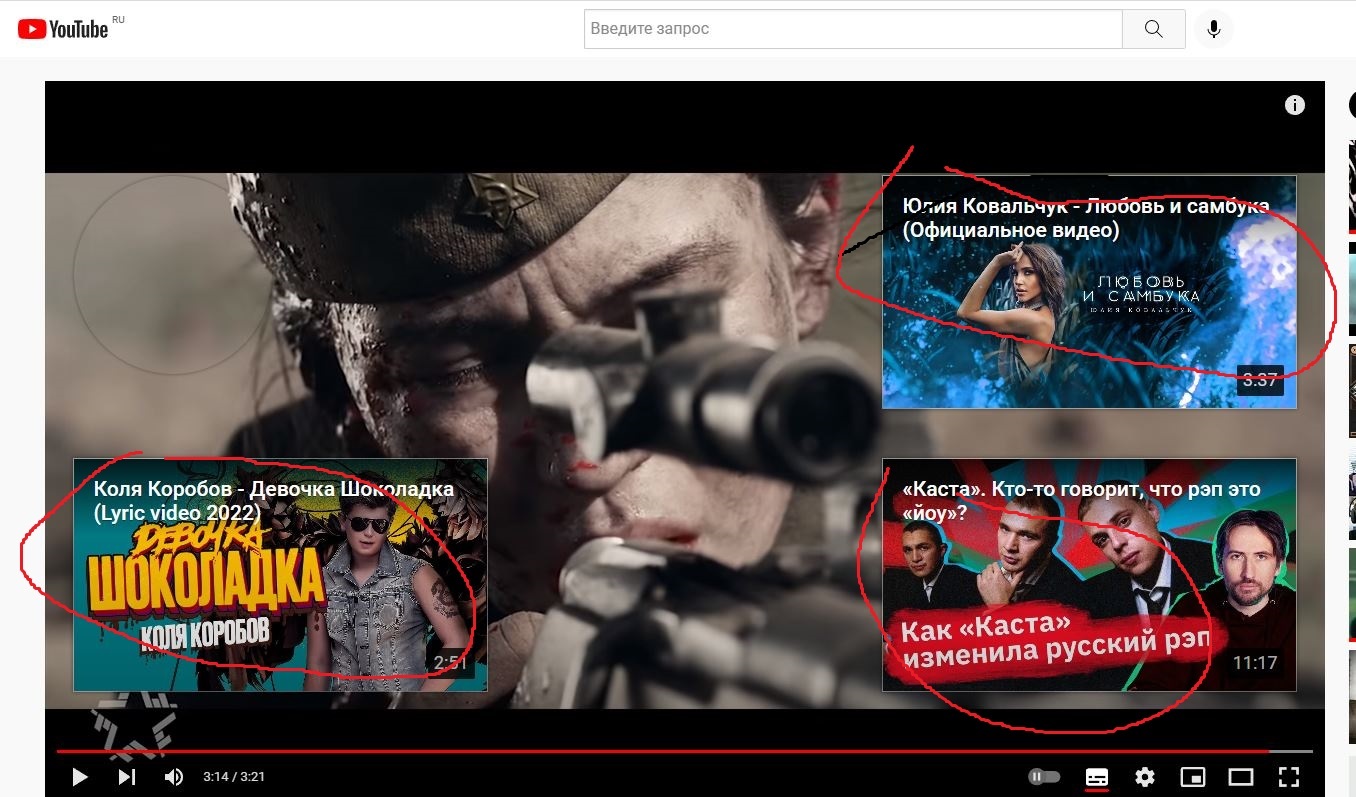1356x797 pixels.
Task: Seek on the red video progress bar
Action: [x=684, y=751]
